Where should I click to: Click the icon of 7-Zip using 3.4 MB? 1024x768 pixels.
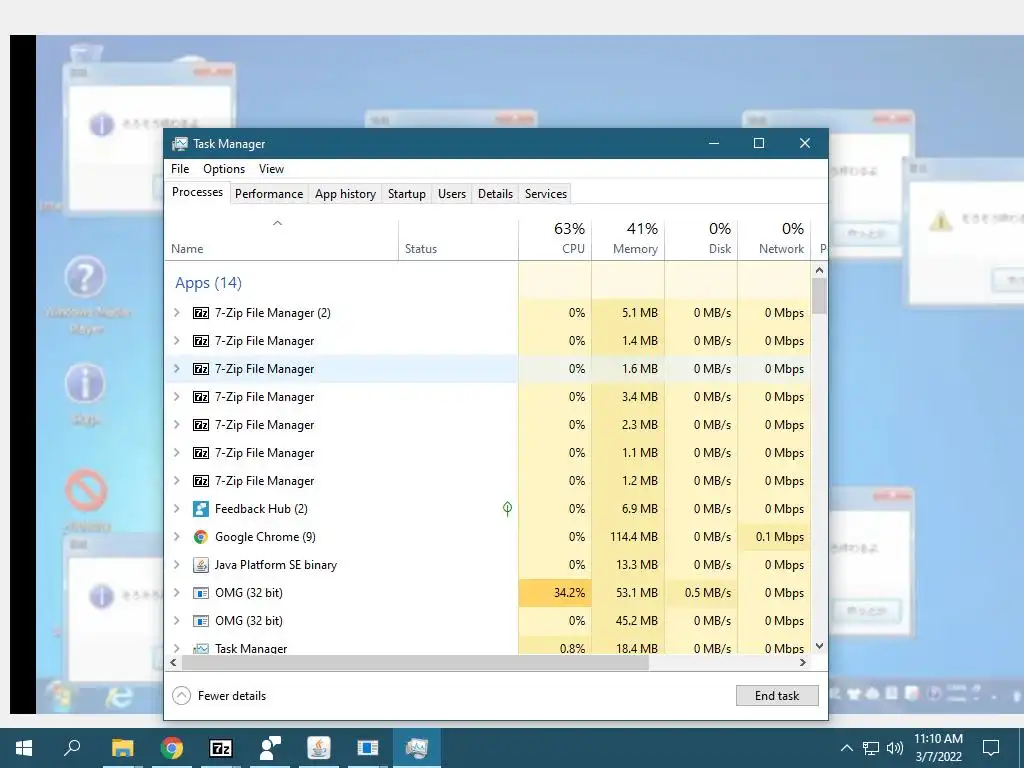point(200,397)
